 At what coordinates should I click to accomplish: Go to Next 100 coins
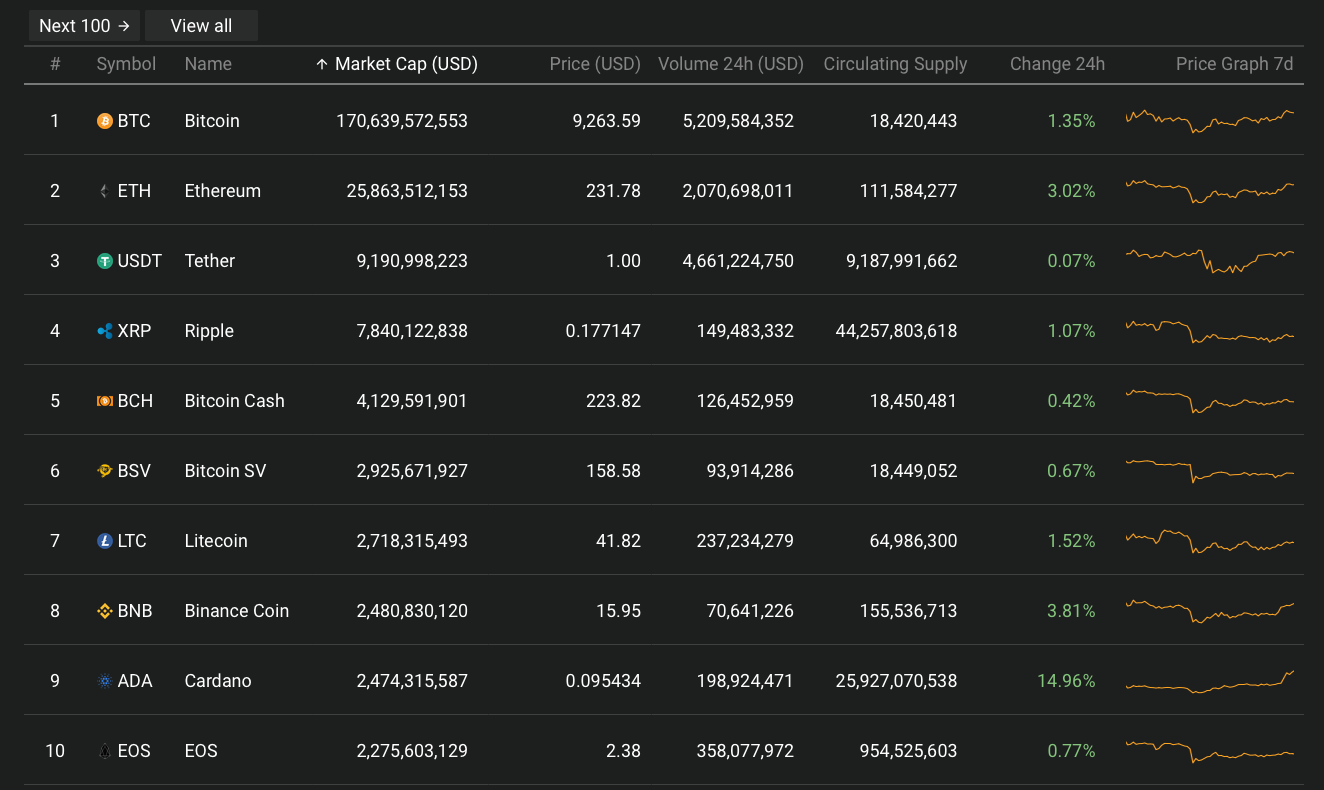point(84,26)
